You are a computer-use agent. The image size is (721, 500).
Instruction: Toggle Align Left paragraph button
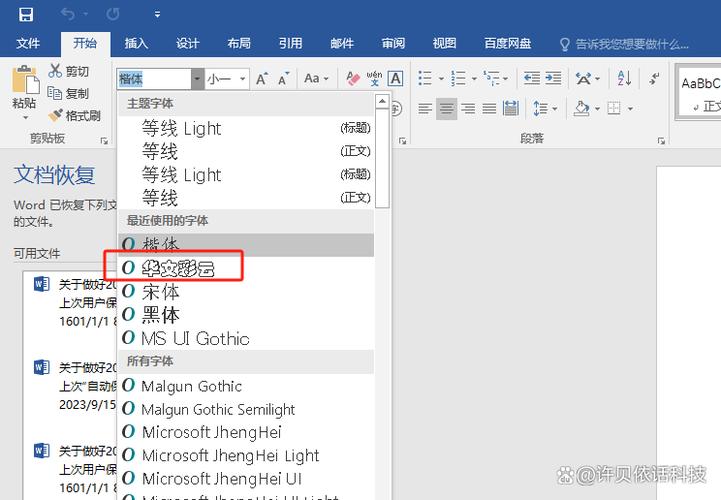tap(425, 109)
